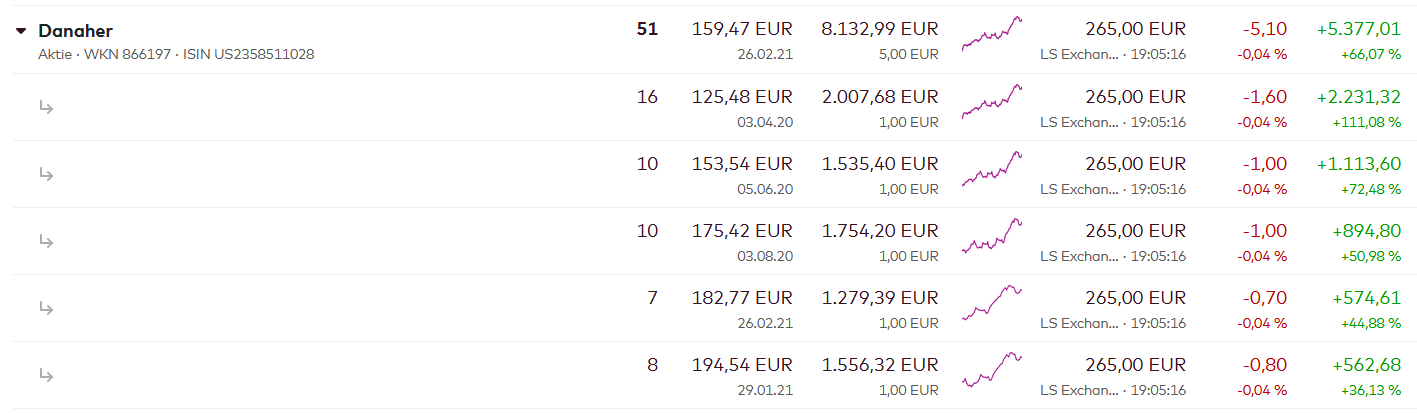Click sub-position arrow icon for 125,48 EUR lot
Viewport: 1417px width, 413px height.
[46, 107]
